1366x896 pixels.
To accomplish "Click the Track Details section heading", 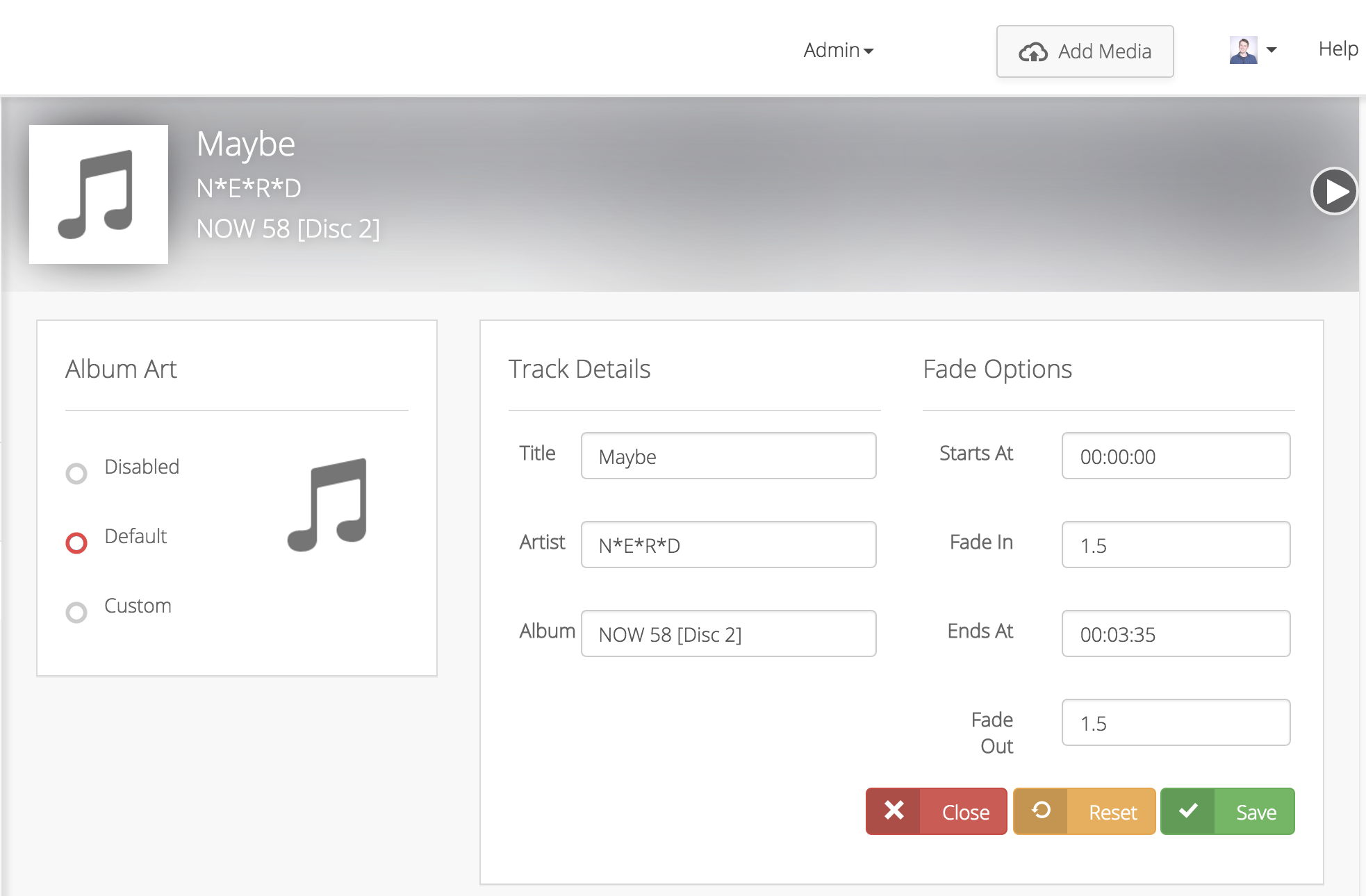I will (x=579, y=369).
